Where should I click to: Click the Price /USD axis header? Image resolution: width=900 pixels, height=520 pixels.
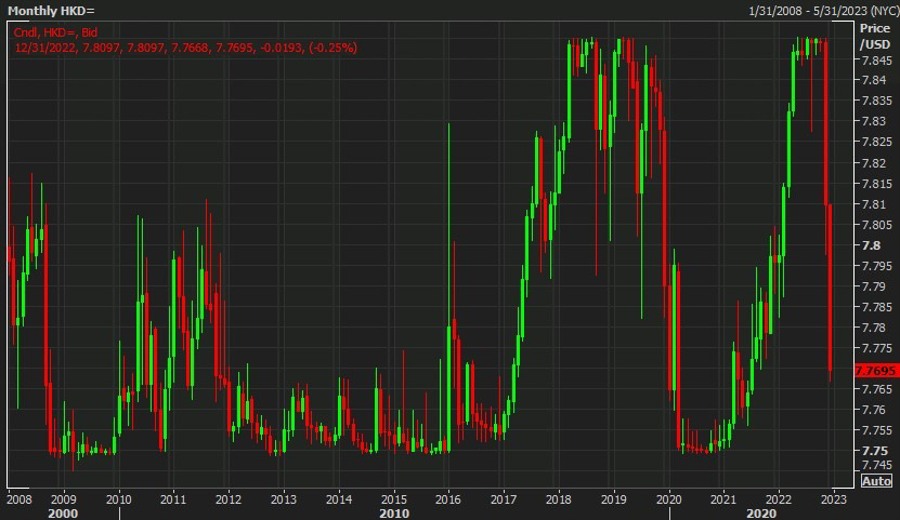[x=875, y=36]
